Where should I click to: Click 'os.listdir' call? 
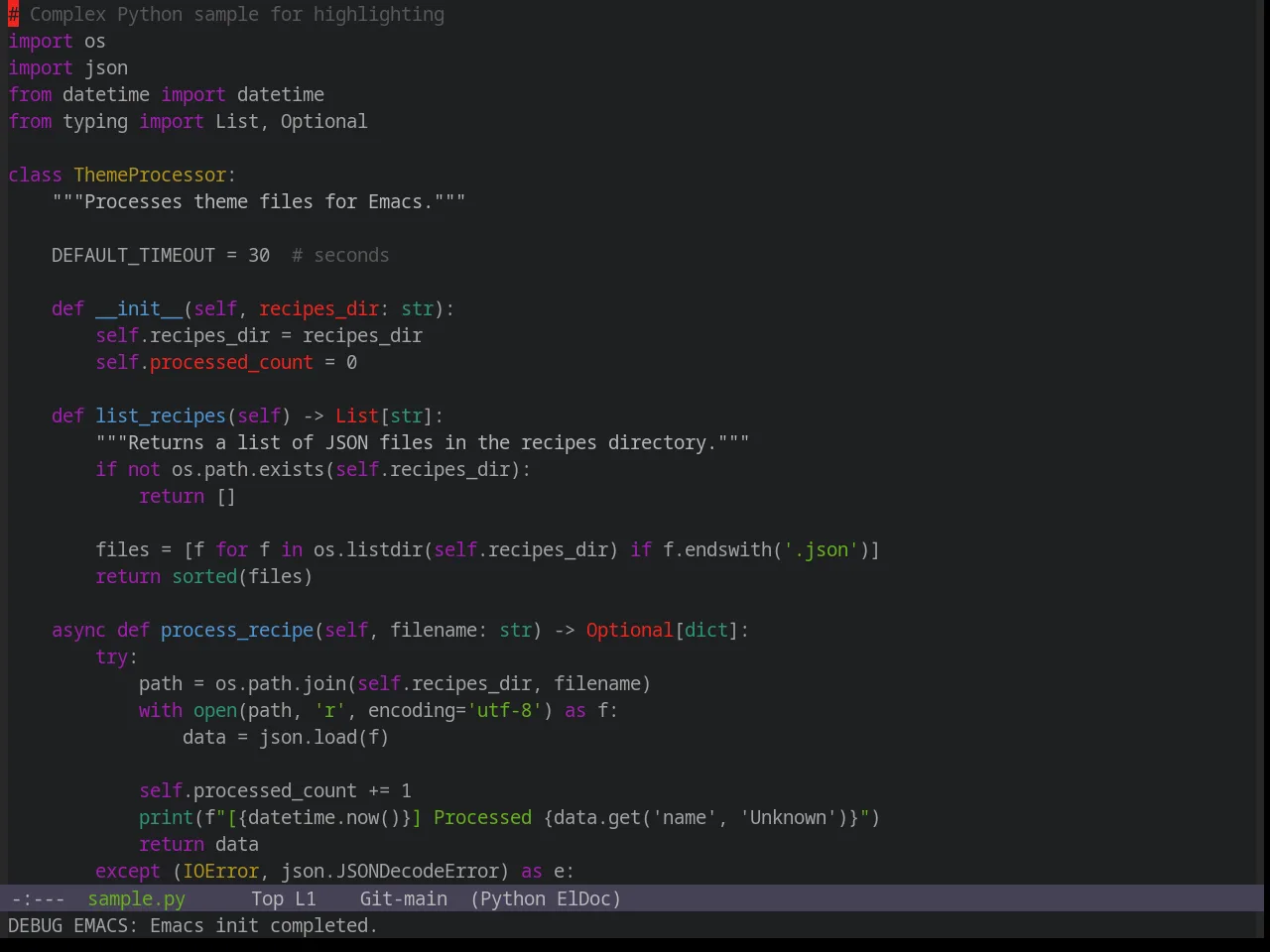(368, 549)
